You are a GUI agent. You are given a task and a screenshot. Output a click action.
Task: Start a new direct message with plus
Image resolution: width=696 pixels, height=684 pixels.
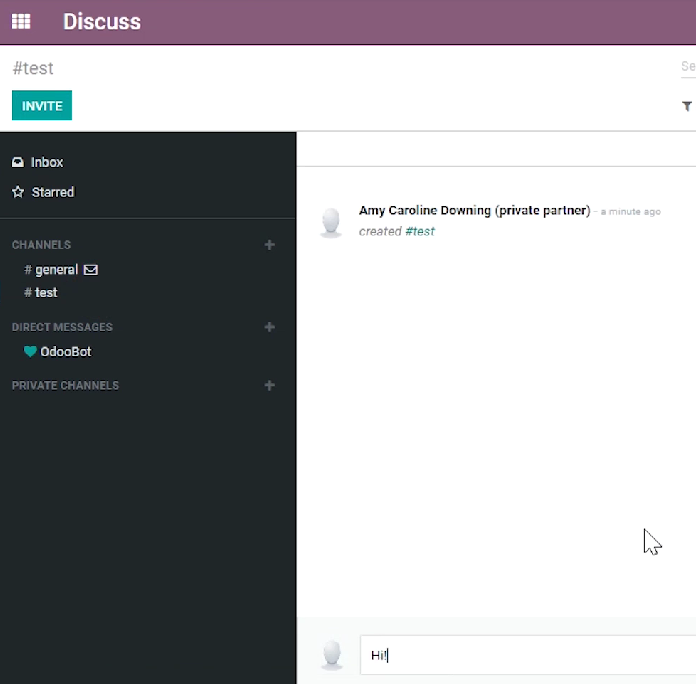coord(269,327)
